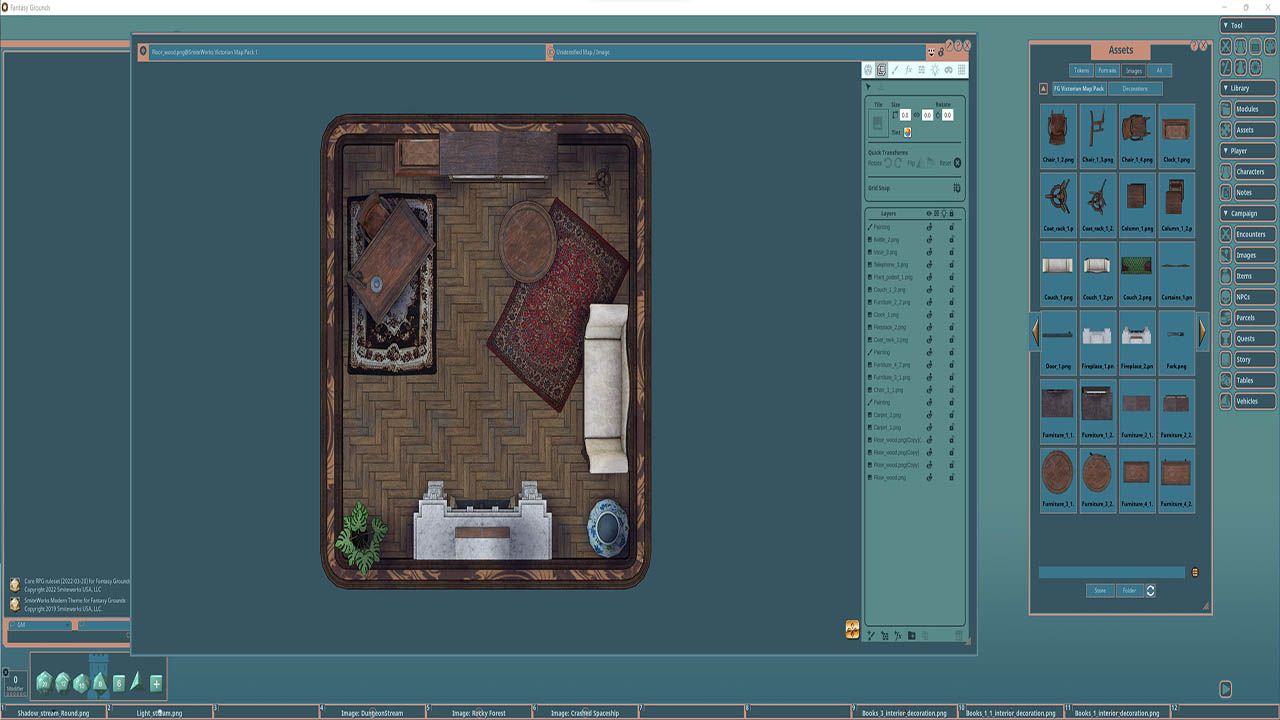Switch to the Tokens asset tab
This screenshot has width=1280, height=720.
click(x=1081, y=71)
